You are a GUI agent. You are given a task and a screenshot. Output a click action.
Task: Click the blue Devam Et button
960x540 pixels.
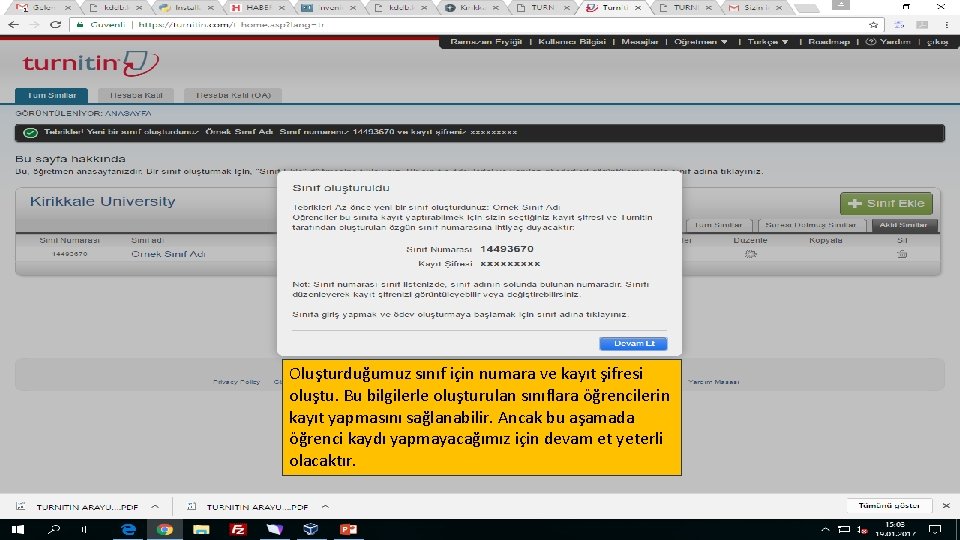pos(633,343)
